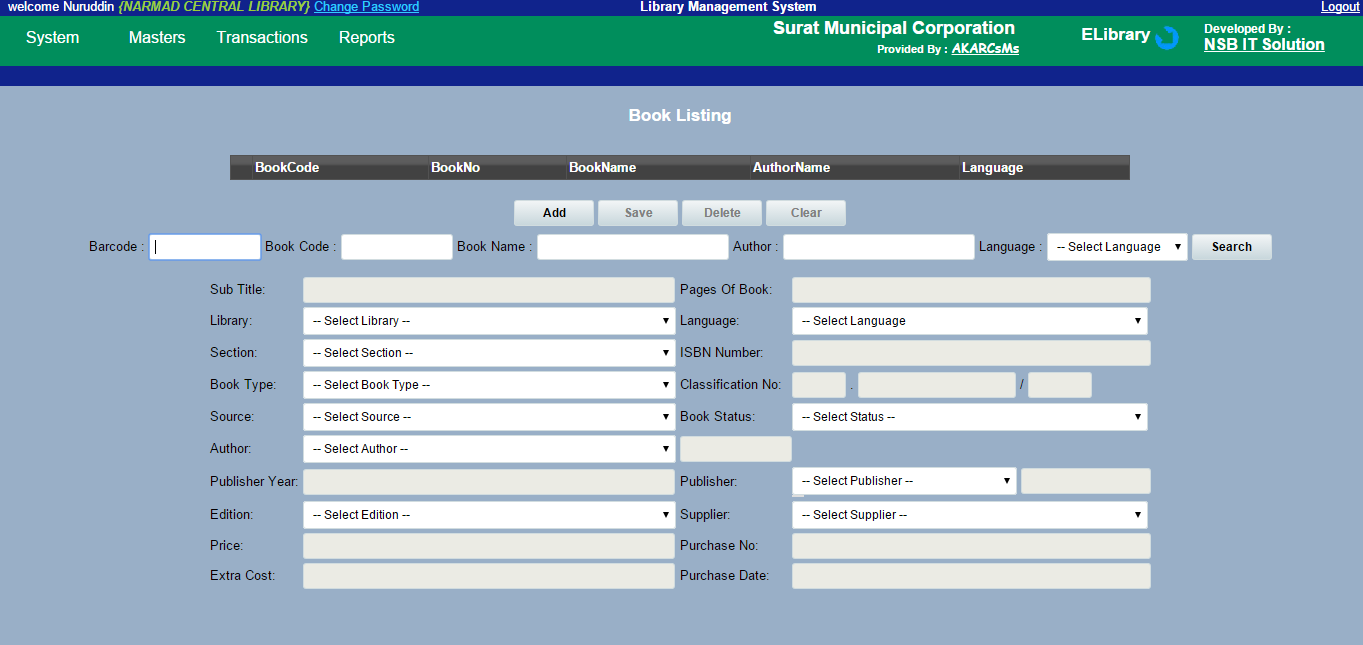
Task: Expand the Select Library dropdown
Action: [x=488, y=321]
